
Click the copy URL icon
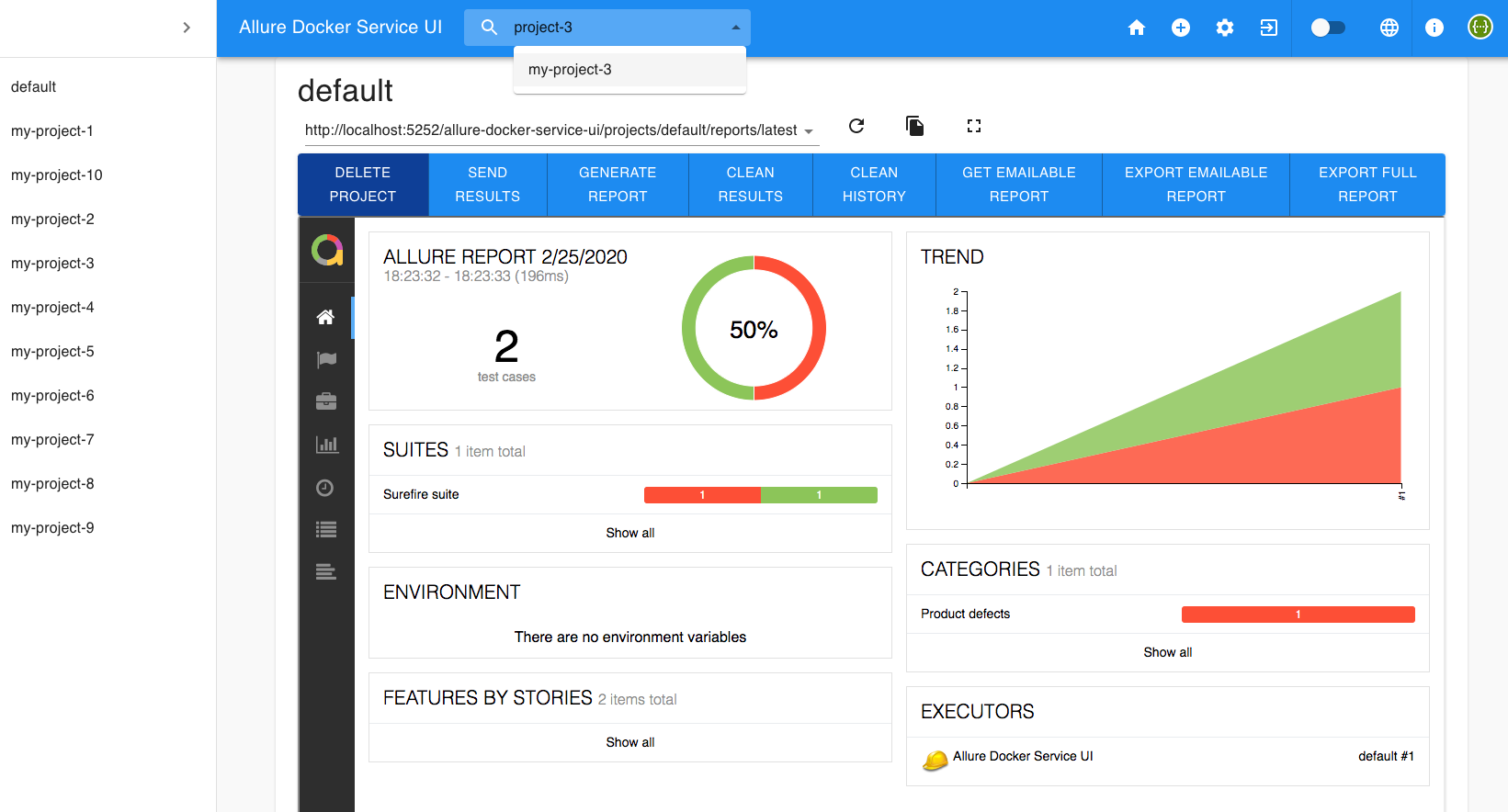(915, 126)
